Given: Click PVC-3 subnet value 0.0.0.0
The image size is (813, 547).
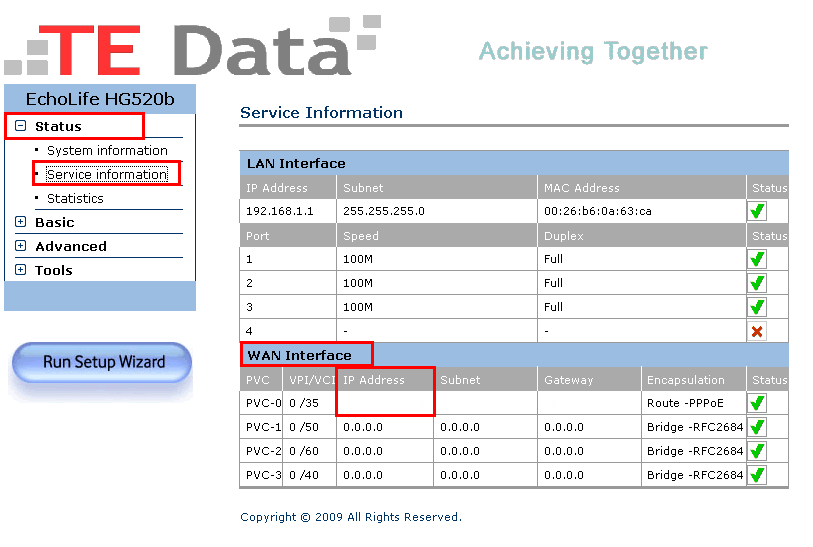Looking at the screenshot, I should click(460, 475).
